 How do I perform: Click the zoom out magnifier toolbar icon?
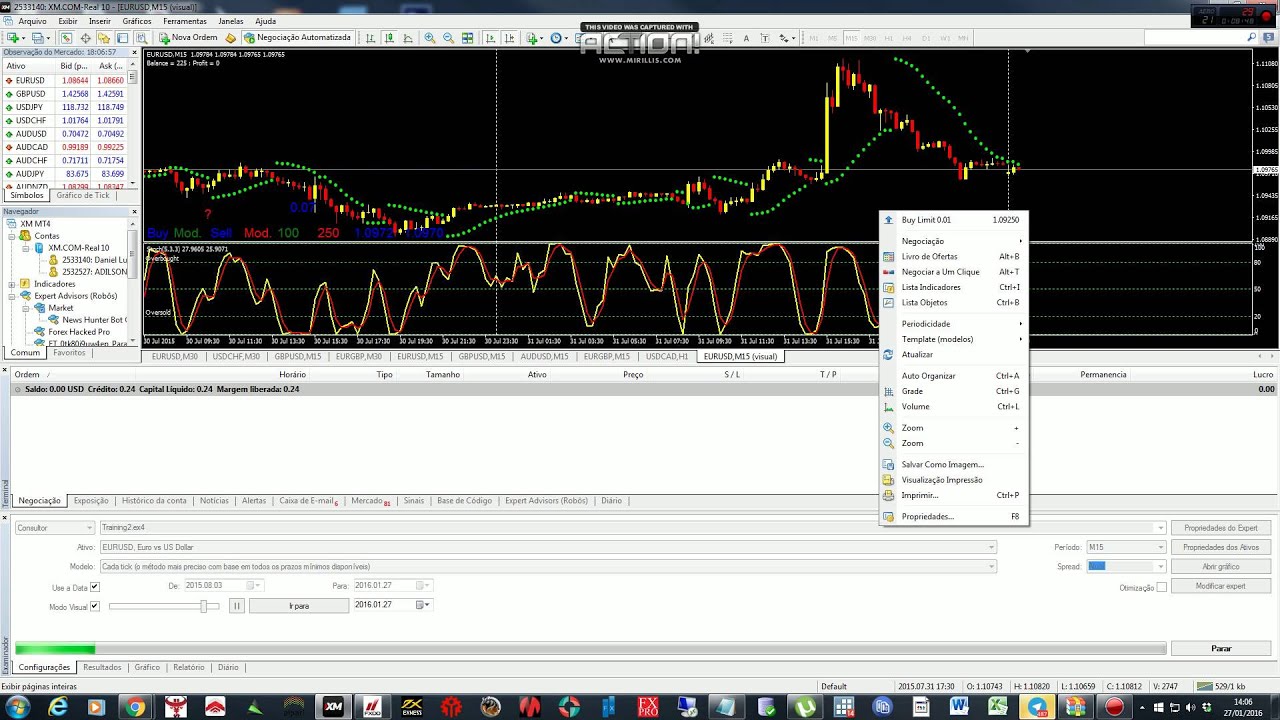(x=449, y=38)
